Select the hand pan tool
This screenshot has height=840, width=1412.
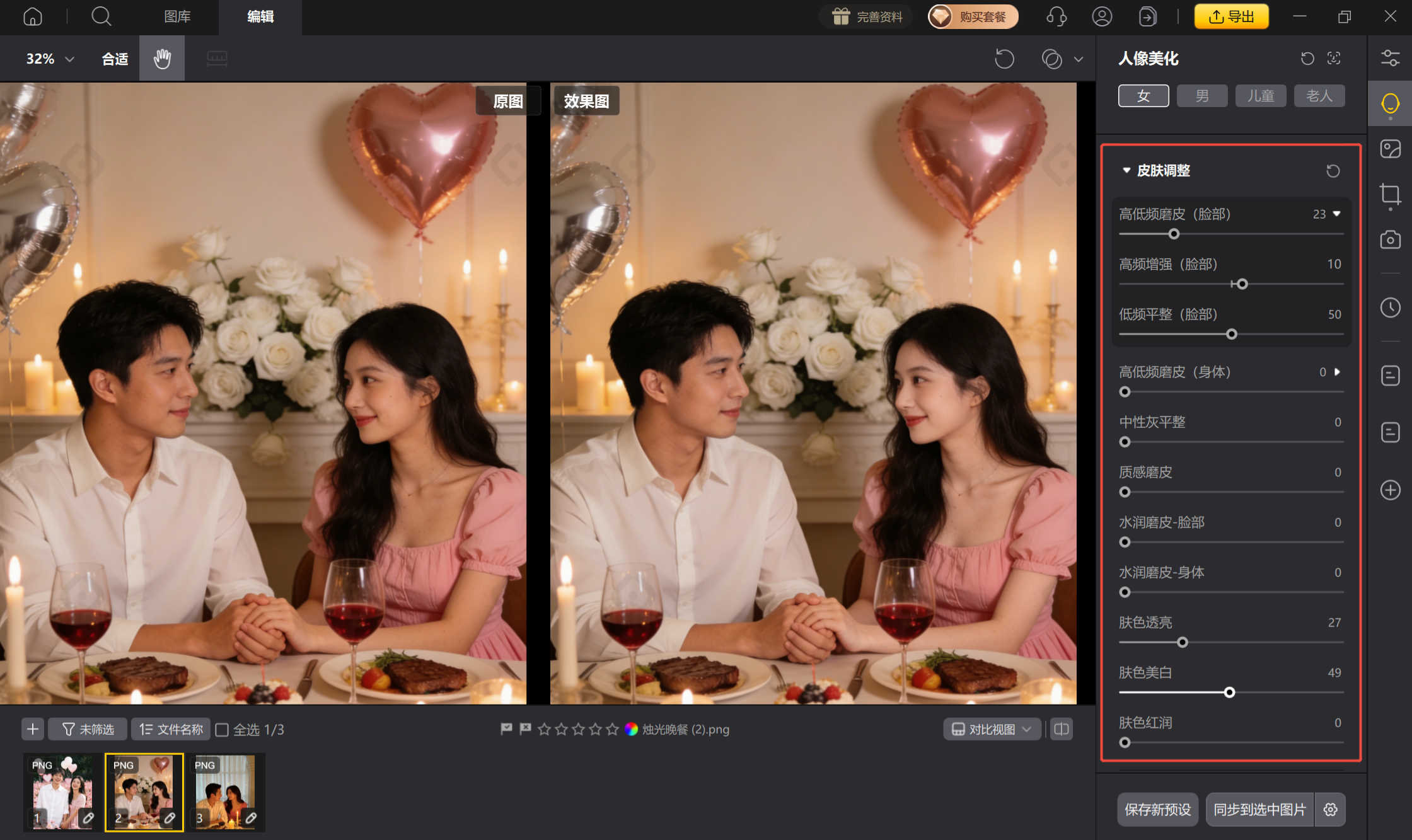click(162, 59)
